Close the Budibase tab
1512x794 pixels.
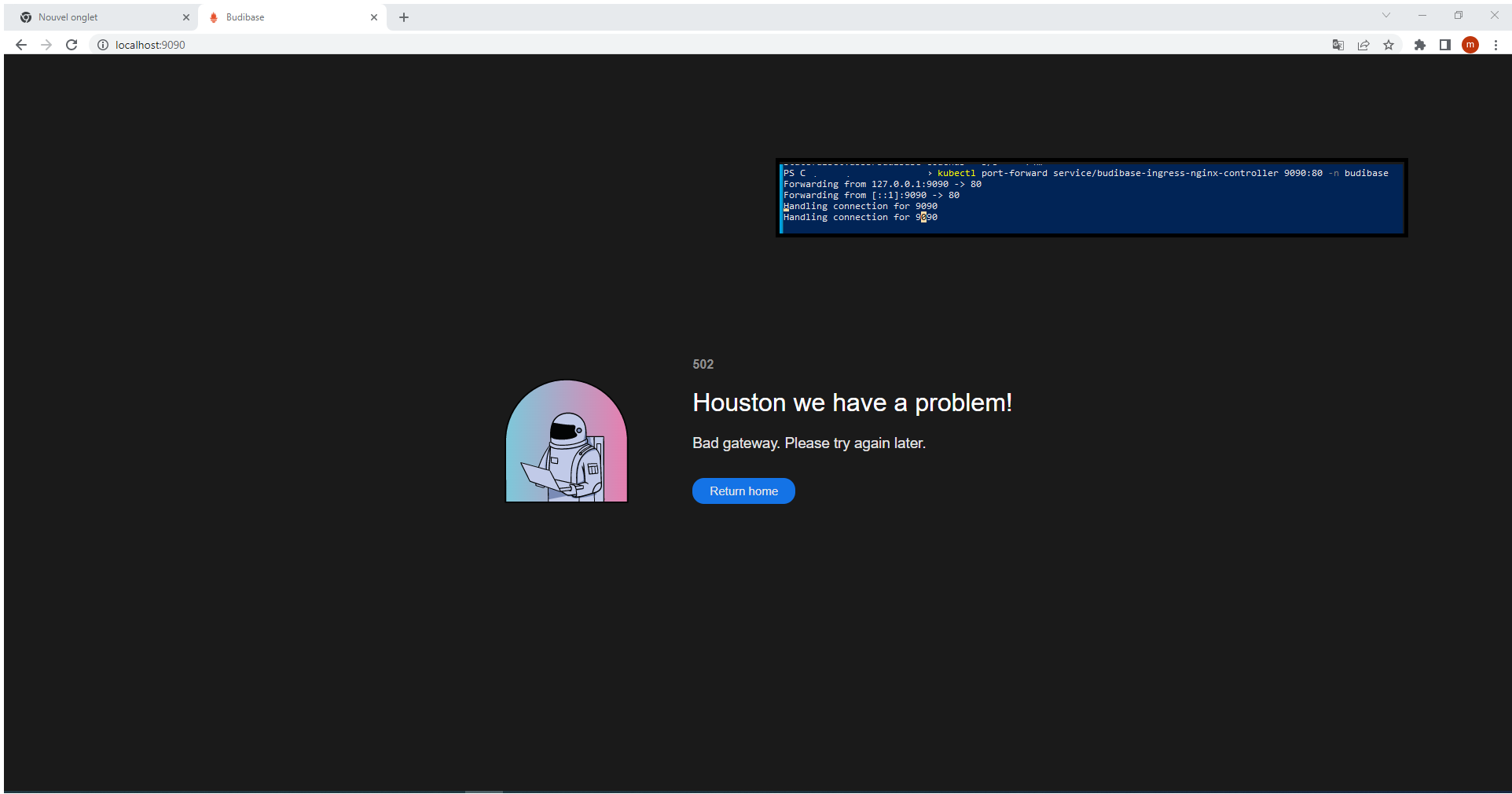pos(374,17)
